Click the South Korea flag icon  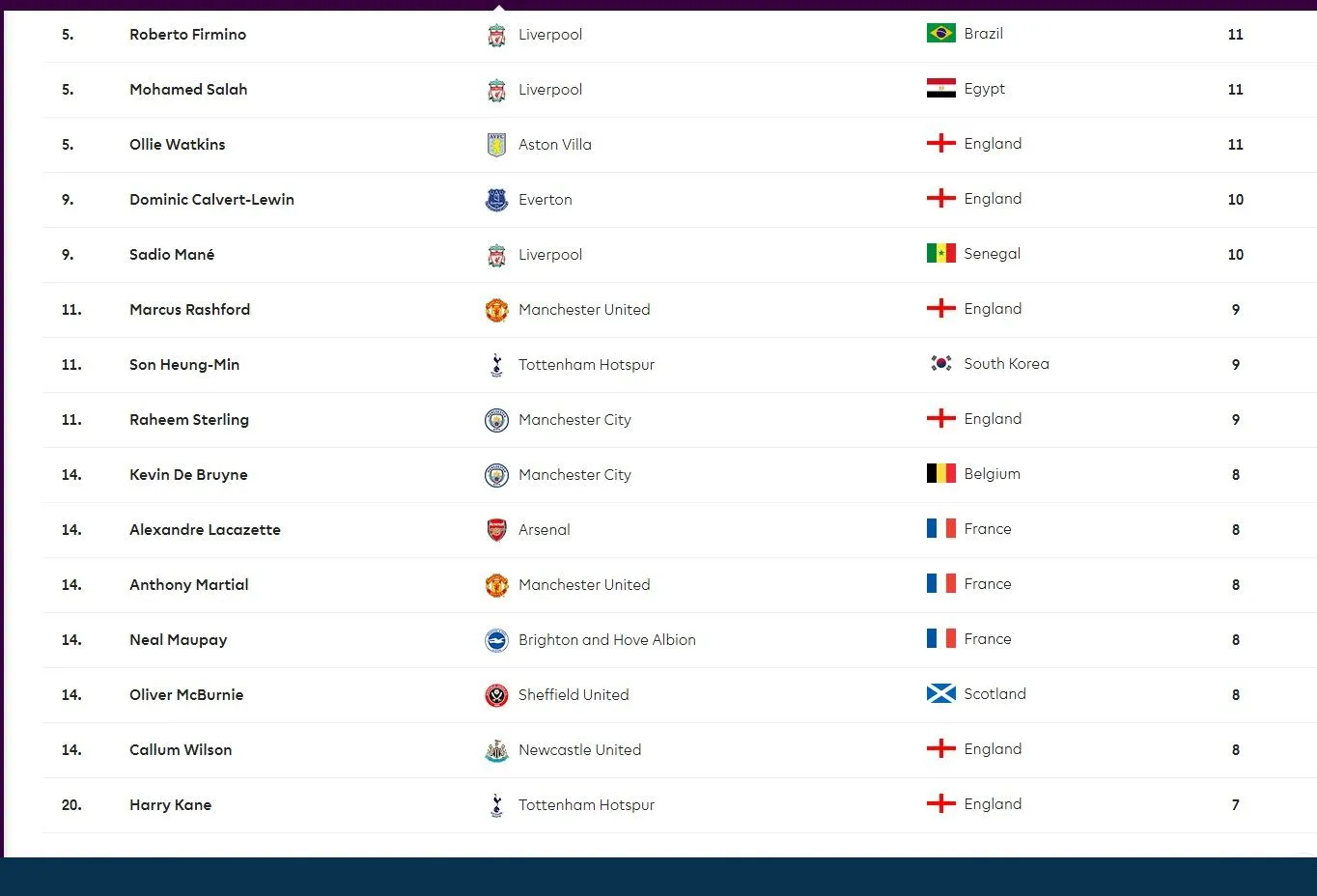pos(940,364)
